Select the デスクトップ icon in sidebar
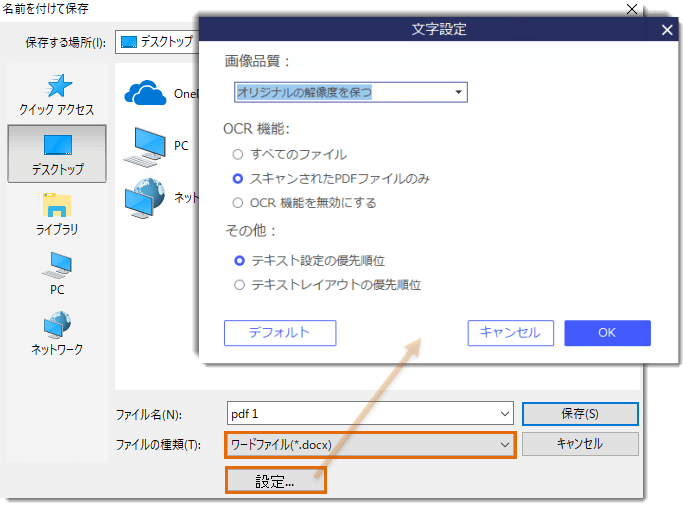The height and width of the screenshot is (508, 683). [57, 146]
